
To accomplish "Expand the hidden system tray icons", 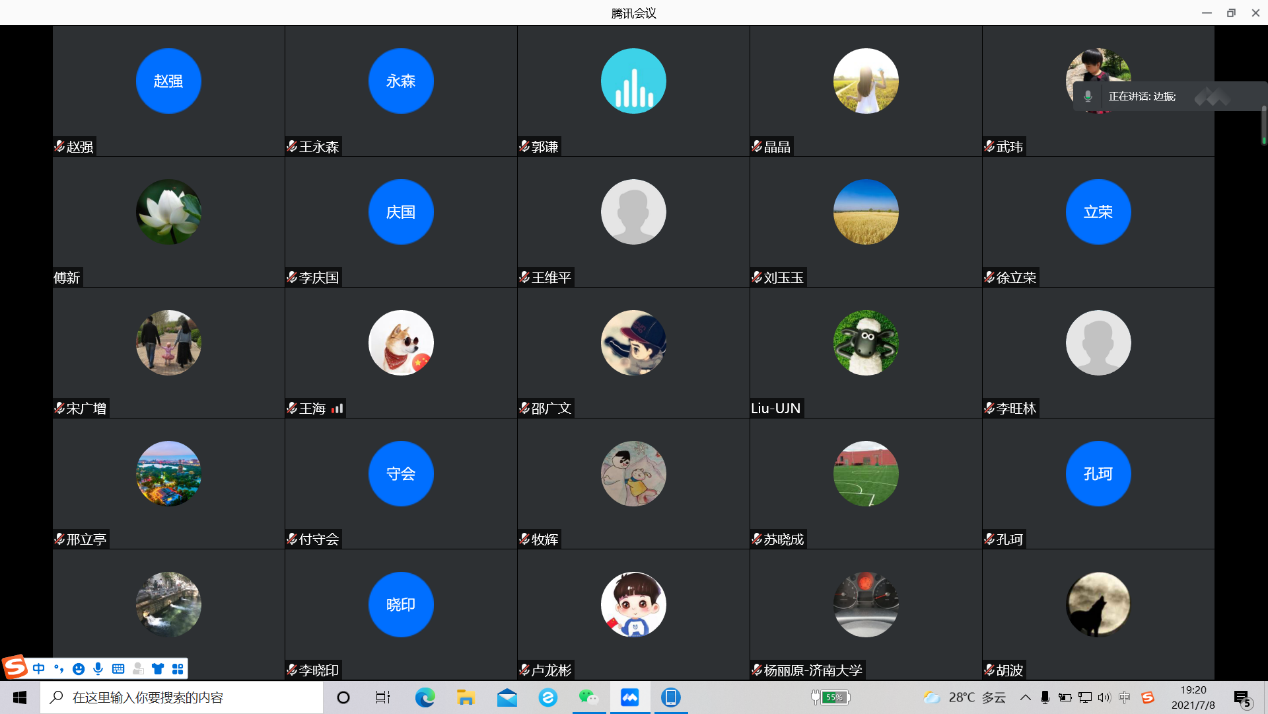I will (x=1025, y=697).
